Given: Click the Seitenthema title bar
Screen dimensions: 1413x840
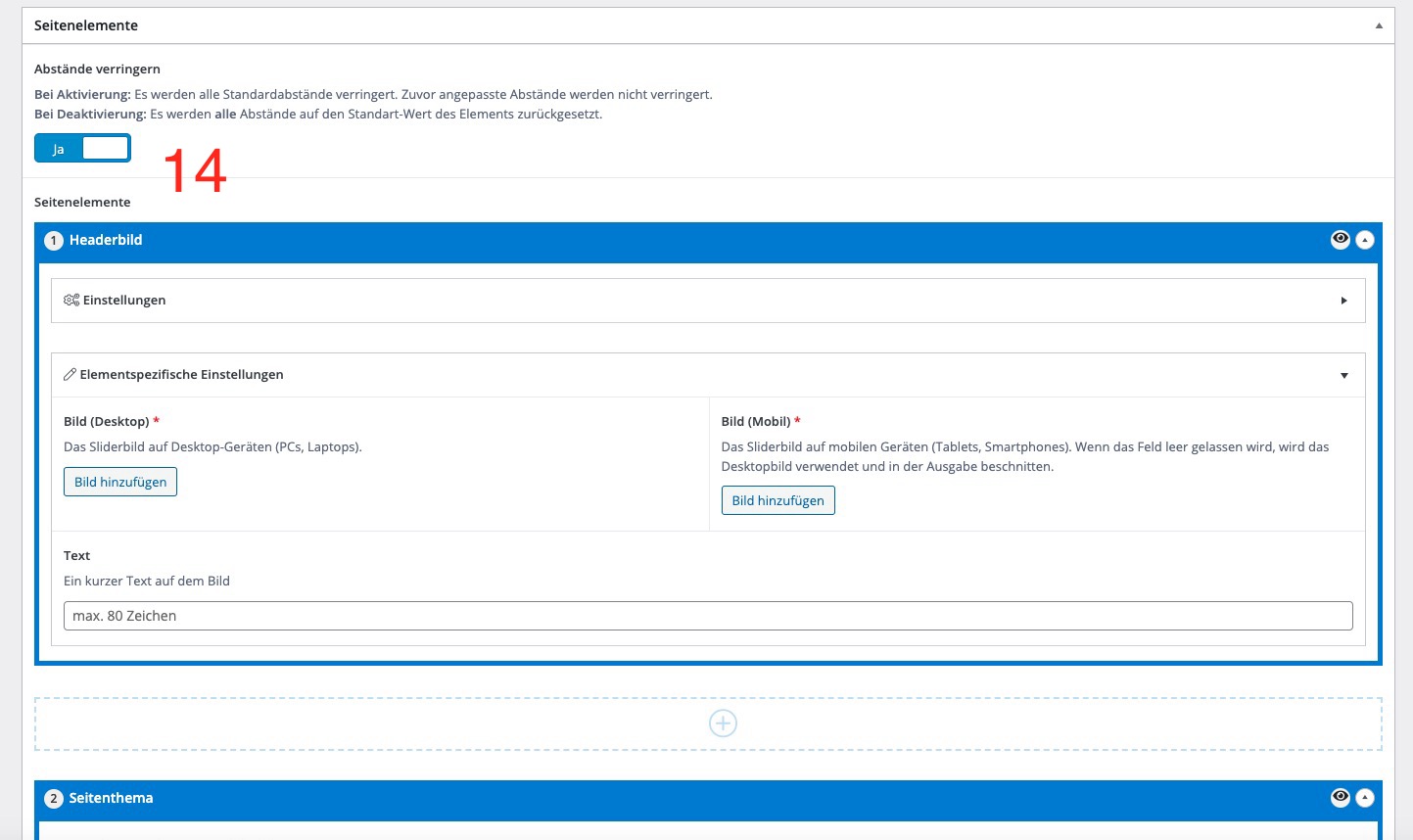Looking at the screenshot, I should (x=685, y=799).
